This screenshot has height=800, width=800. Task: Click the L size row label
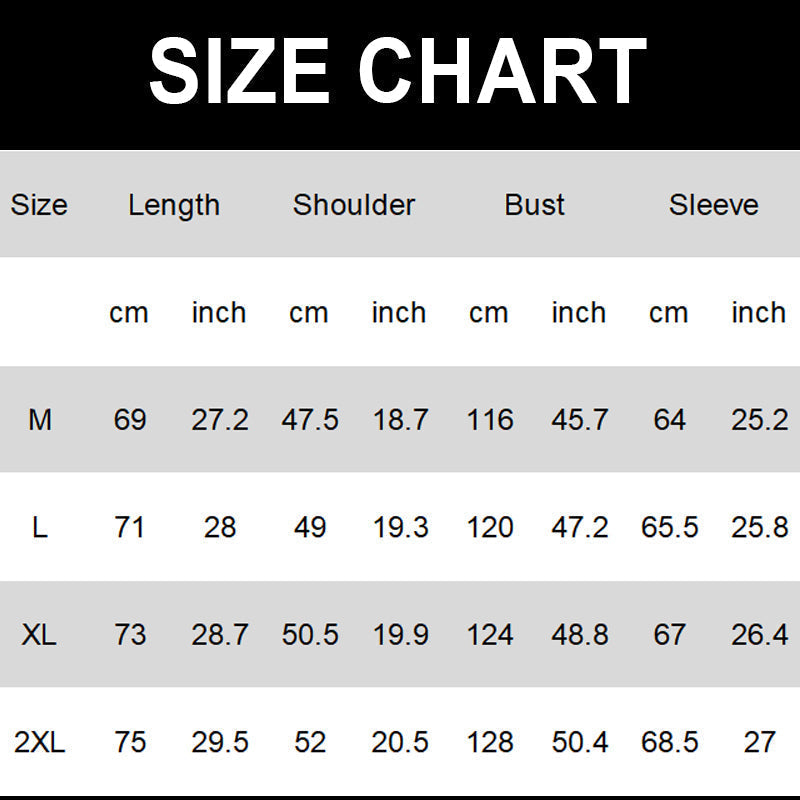[x=40, y=527]
